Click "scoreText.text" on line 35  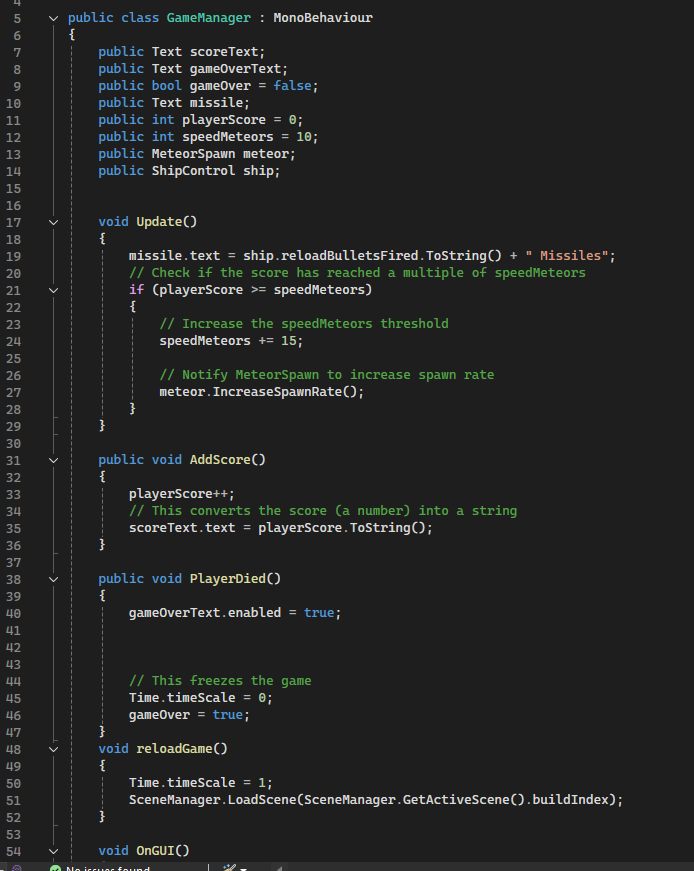click(182, 528)
